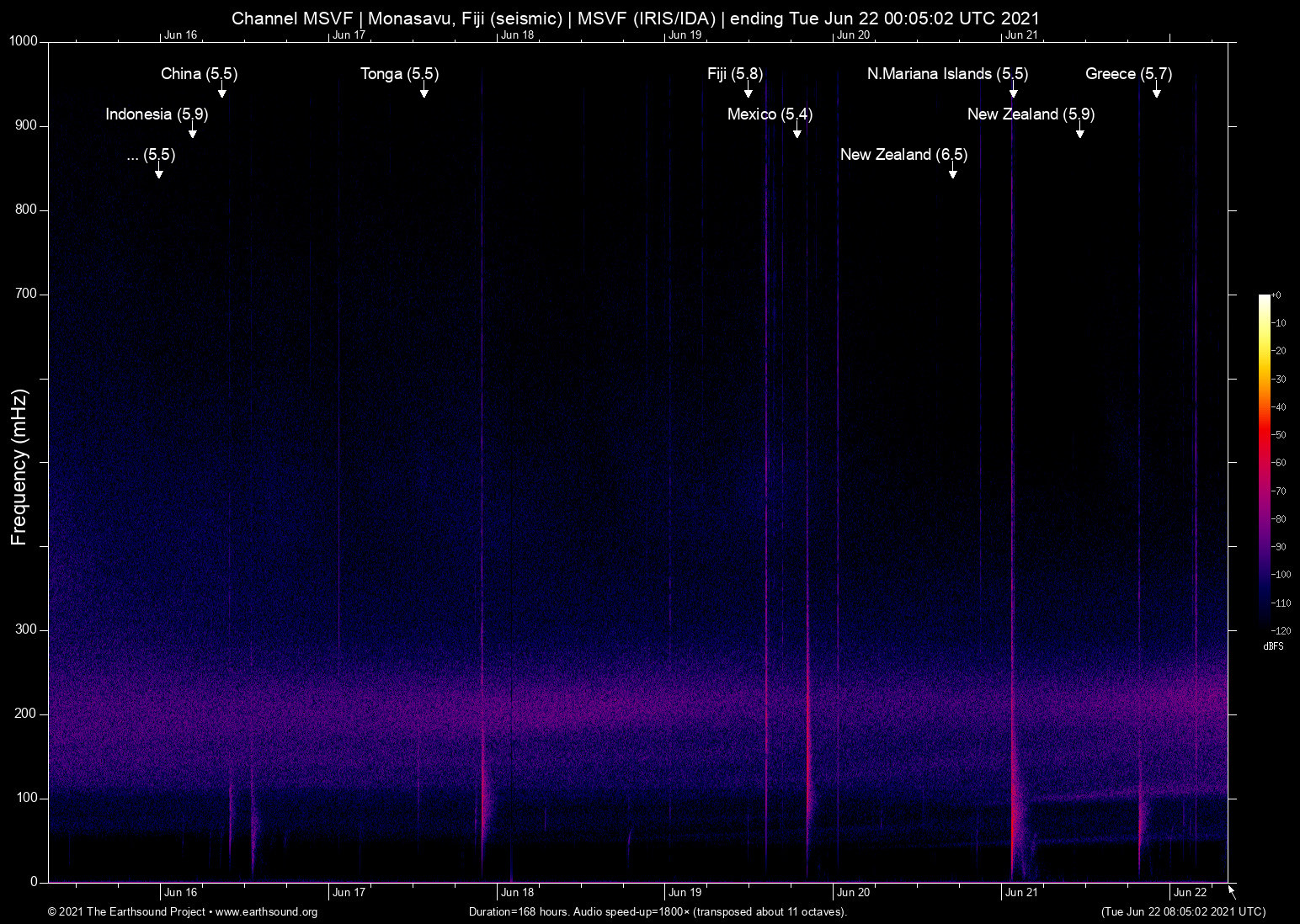Click the arrow marker below Indonesia (5.9)
Viewport: 1300px width, 924px height.
coord(193,131)
